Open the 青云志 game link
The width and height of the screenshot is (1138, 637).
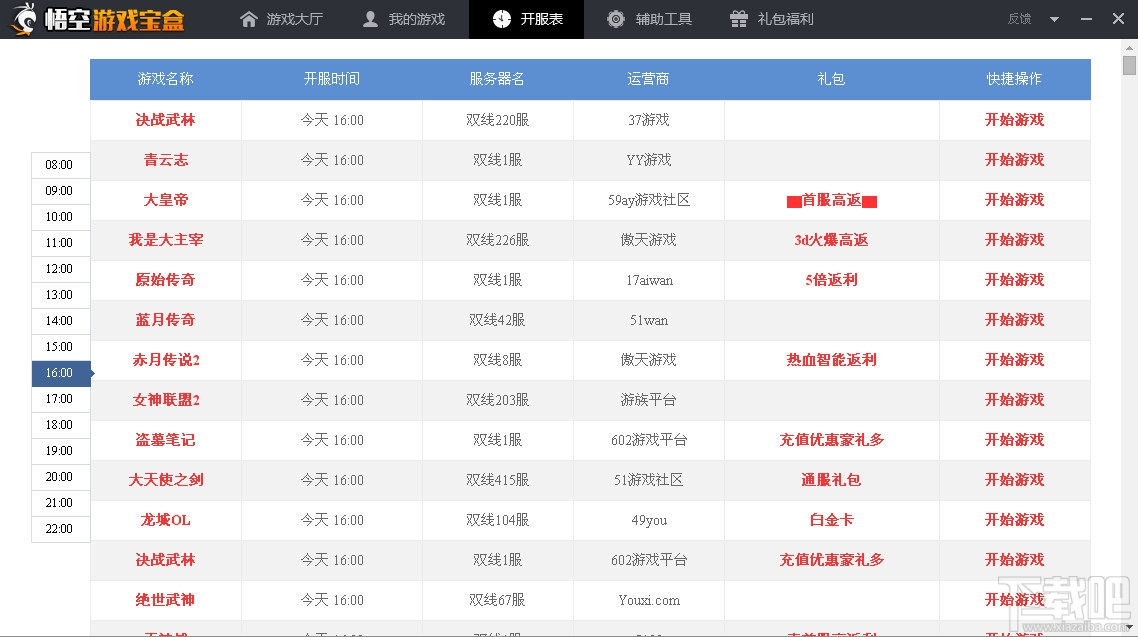coord(165,160)
